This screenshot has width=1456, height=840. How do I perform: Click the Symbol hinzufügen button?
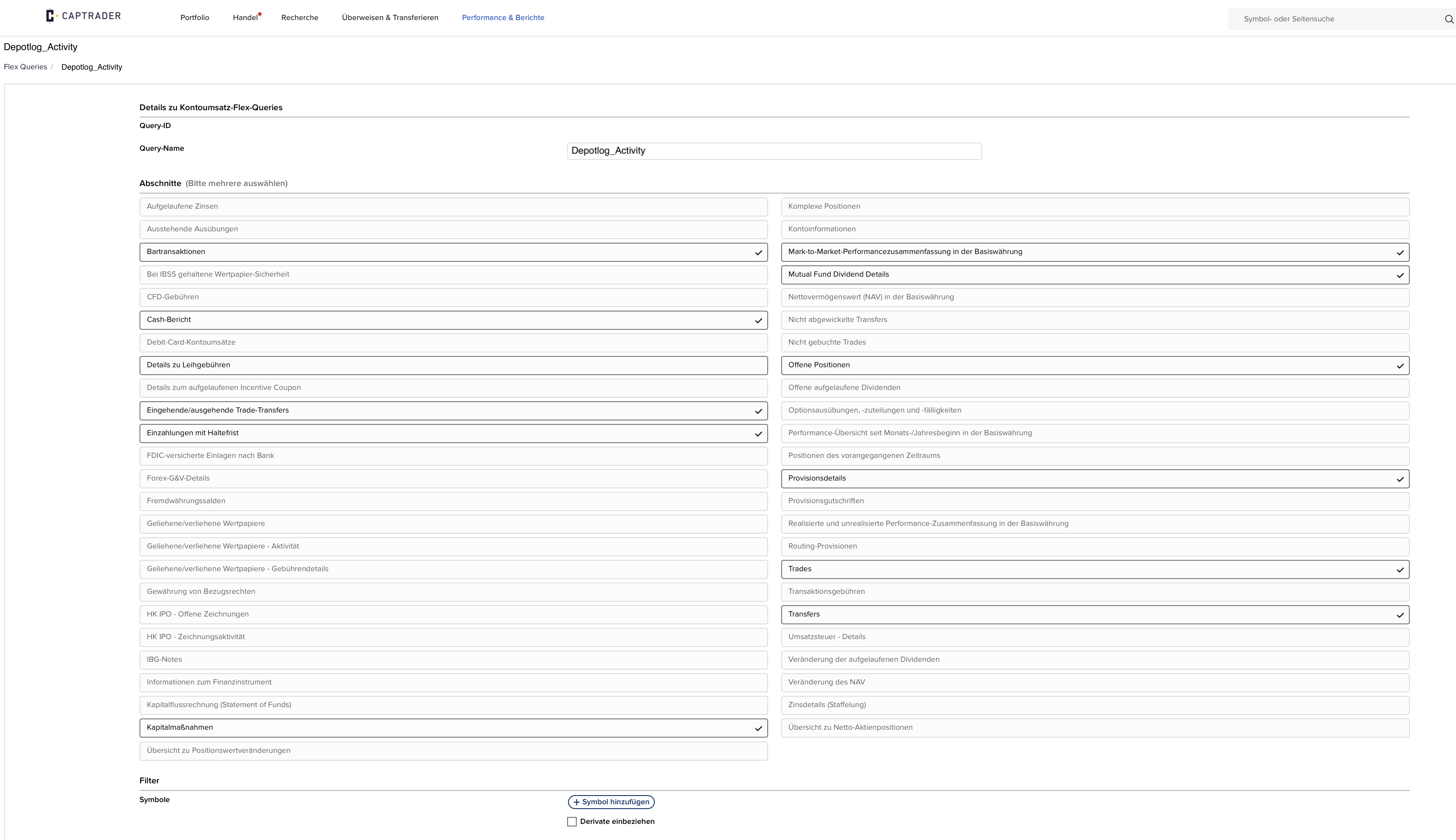click(x=611, y=802)
